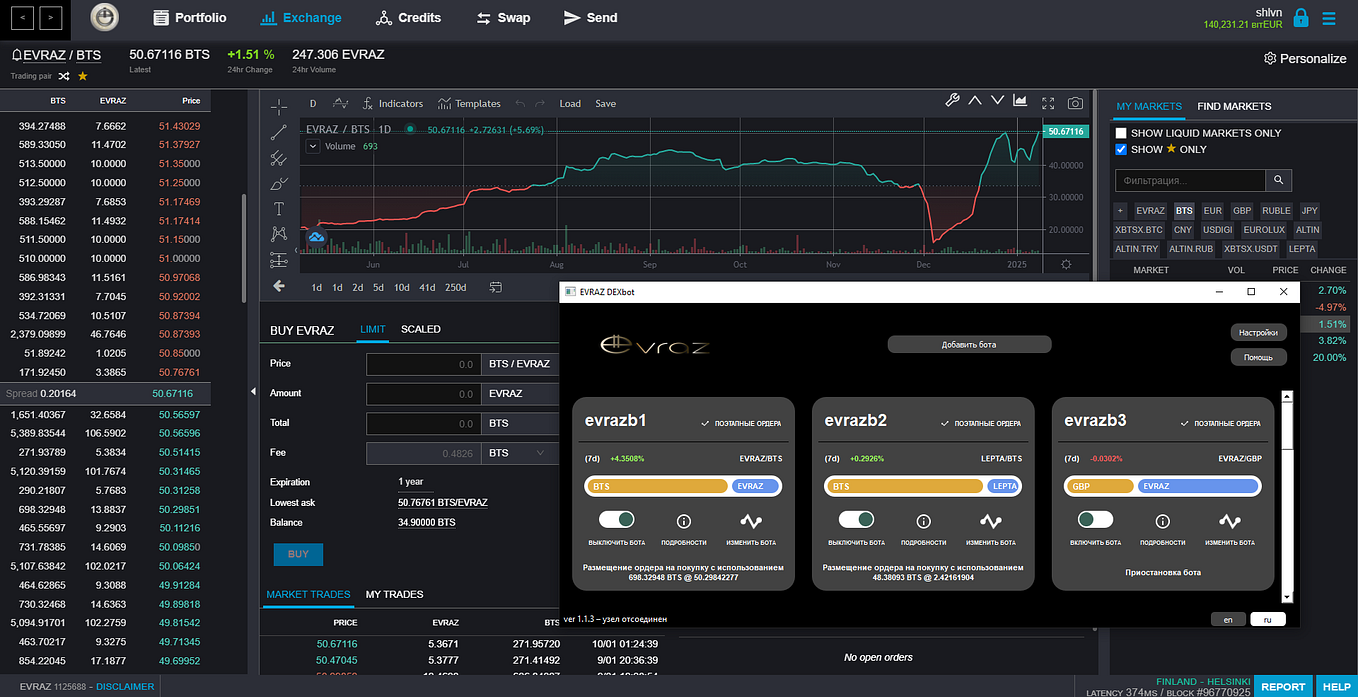The width and height of the screenshot is (1358, 697).
Task: Open info details for evrazb1 bot
Action: (684, 521)
